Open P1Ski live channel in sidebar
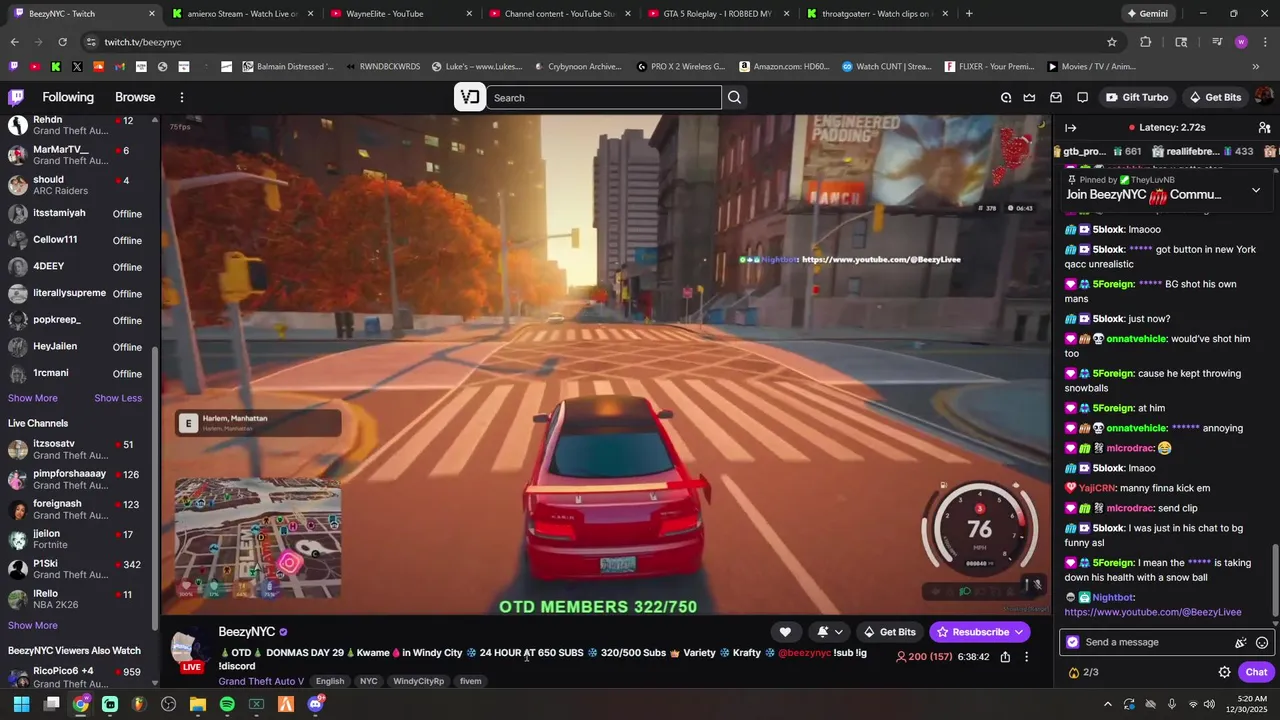Image resolution: width=1280 pixels, height=720 pixels. [80, 569]
